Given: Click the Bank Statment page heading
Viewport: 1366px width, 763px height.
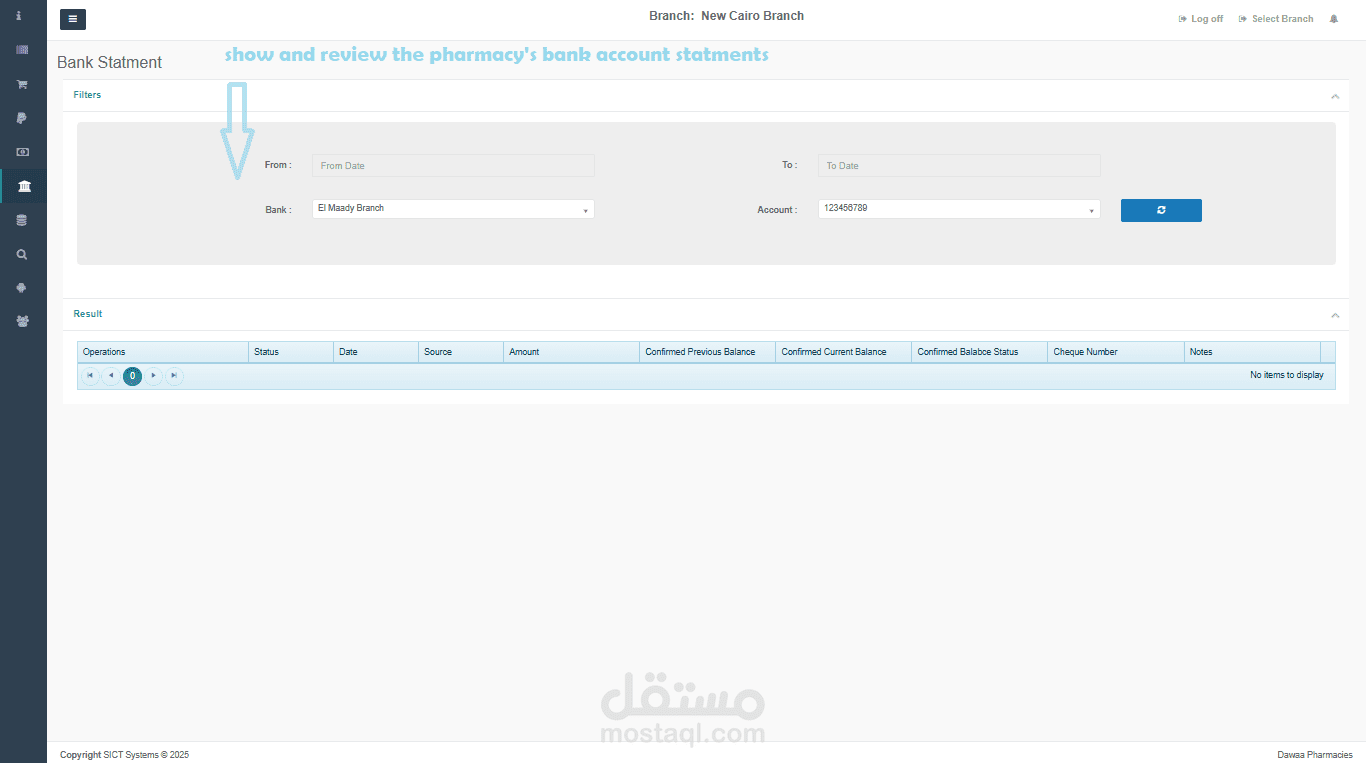Looking at the screenshot, I should pyautogui.click(x=109, y=62).
